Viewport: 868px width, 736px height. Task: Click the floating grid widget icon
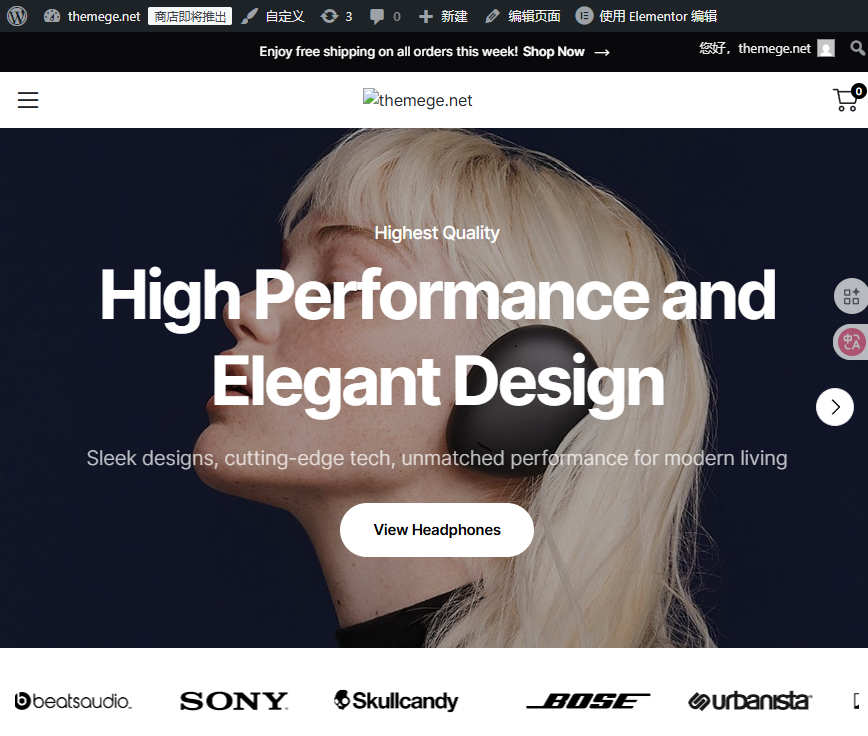tap(851, 296)
